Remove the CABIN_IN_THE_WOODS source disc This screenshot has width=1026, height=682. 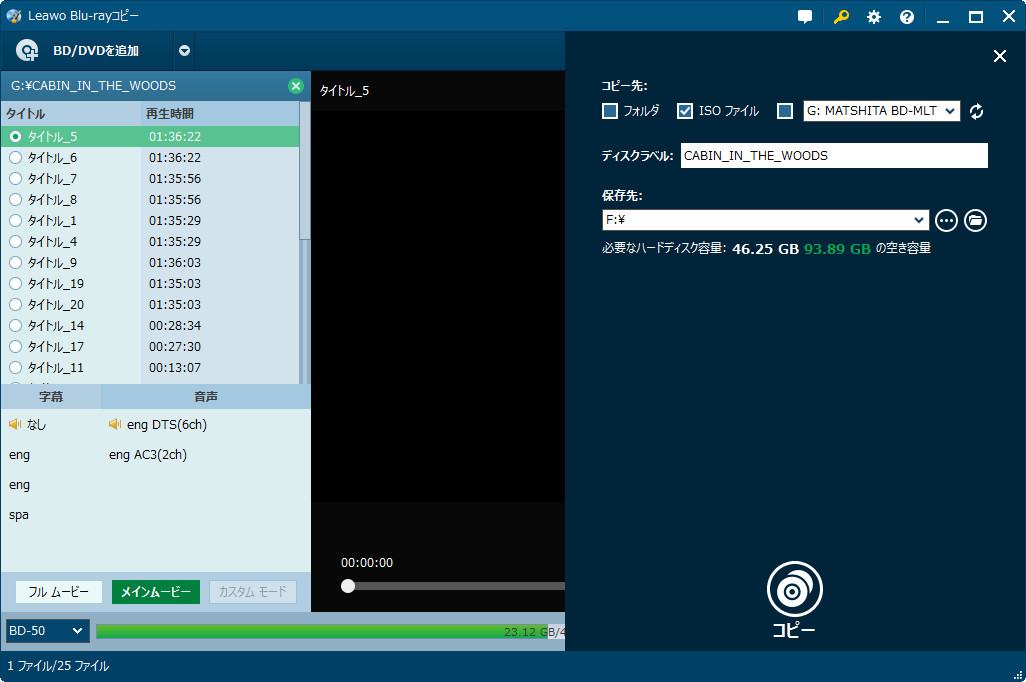click(x=295, y=86)
